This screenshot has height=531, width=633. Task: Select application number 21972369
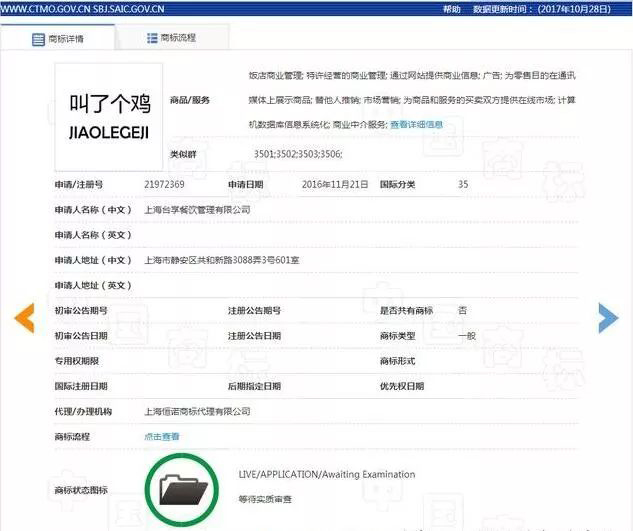[x=164, y=185]
